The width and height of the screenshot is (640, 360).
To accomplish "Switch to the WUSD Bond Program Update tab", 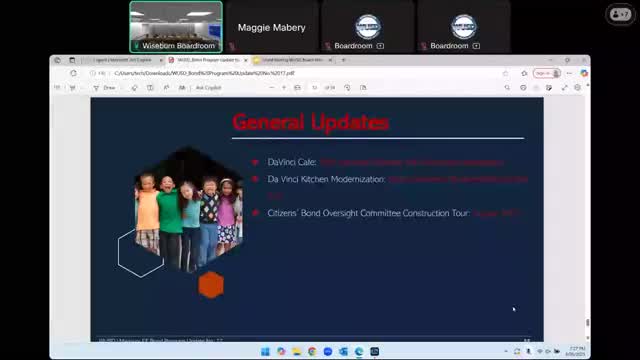I will [207, 60].
